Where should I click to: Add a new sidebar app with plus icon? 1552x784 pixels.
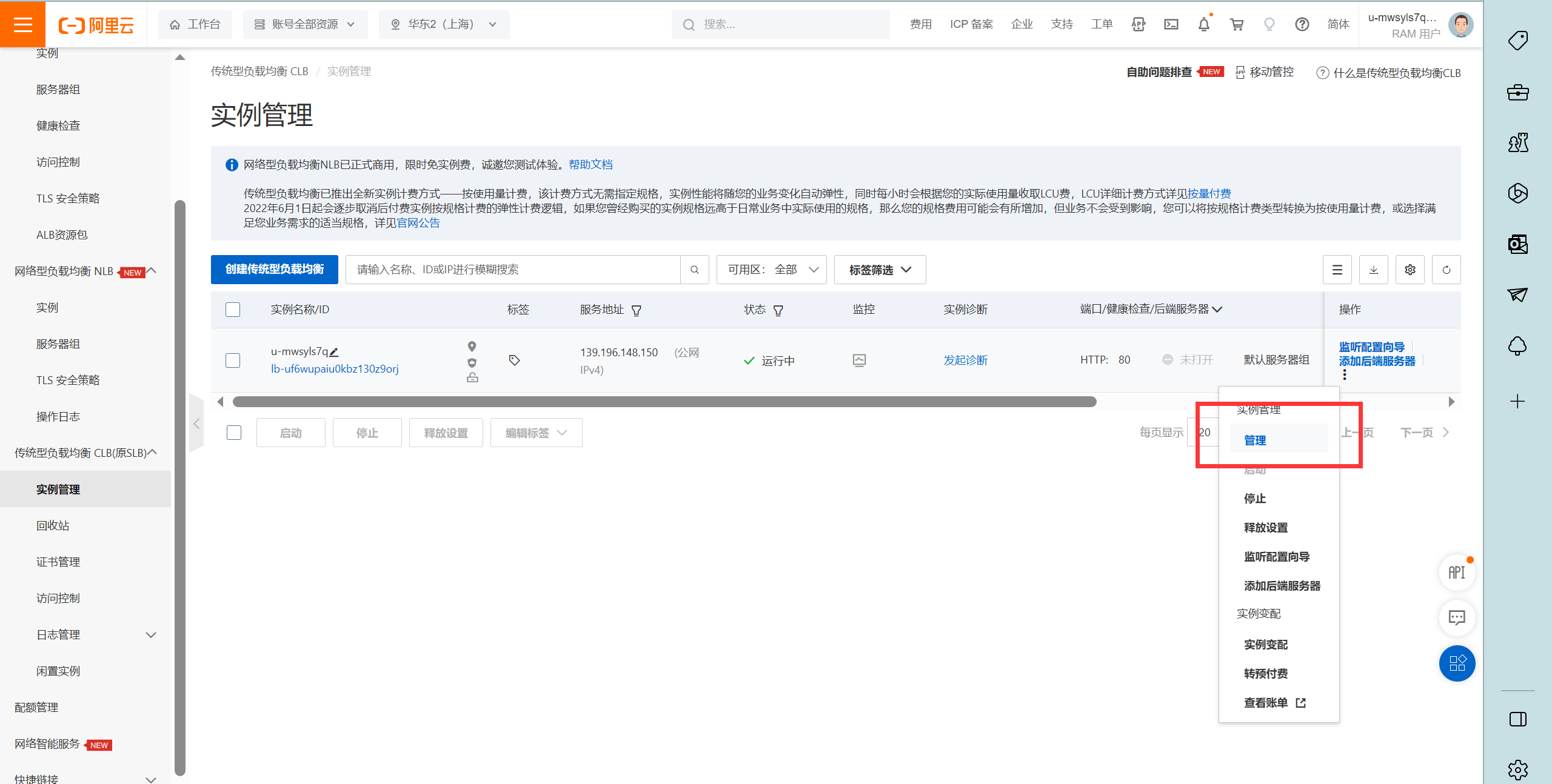pos(1517,401)
